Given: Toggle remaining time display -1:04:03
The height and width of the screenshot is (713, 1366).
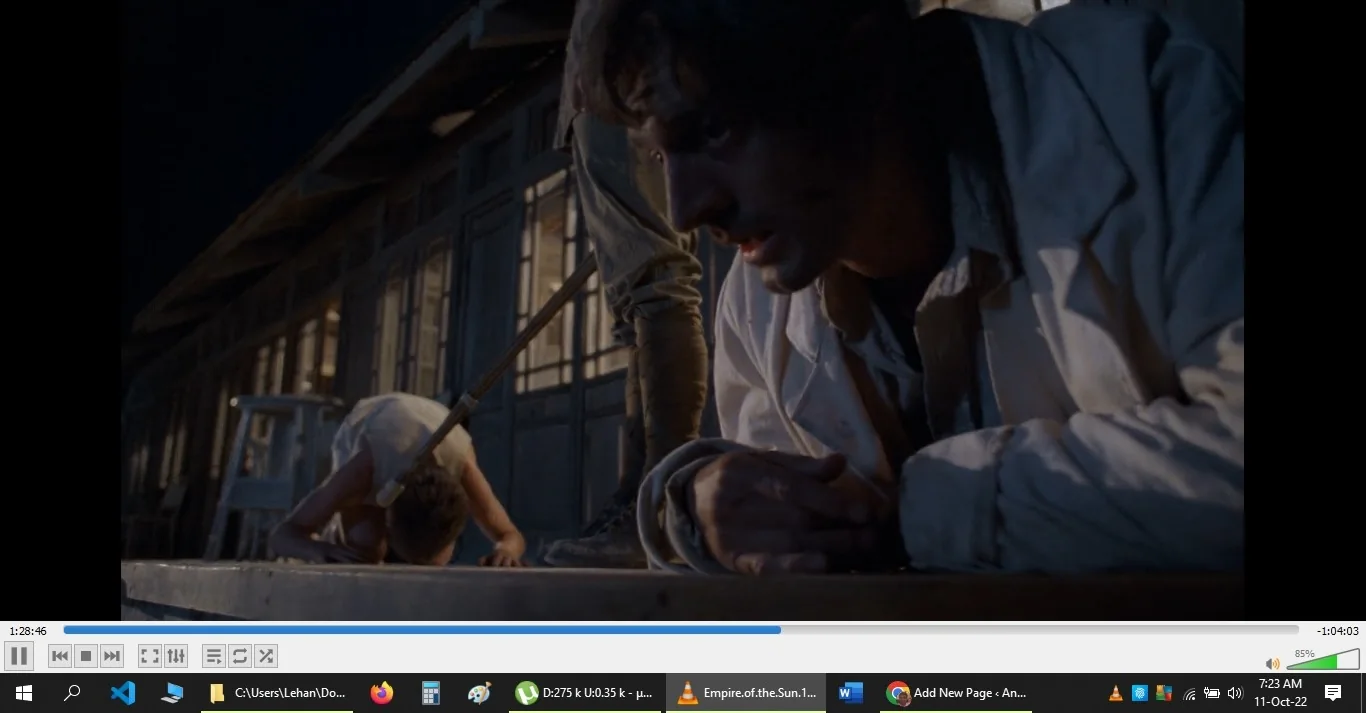Looking at the screenshot, I should click(1338, 631).
